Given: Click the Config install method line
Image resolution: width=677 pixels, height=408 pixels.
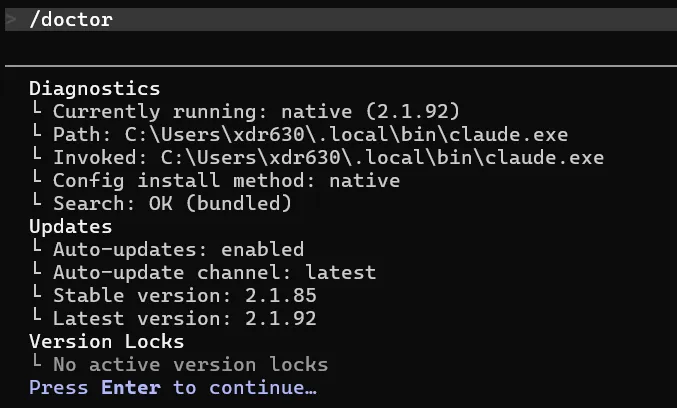Looking at the screenshot, I should click(226, 181).
